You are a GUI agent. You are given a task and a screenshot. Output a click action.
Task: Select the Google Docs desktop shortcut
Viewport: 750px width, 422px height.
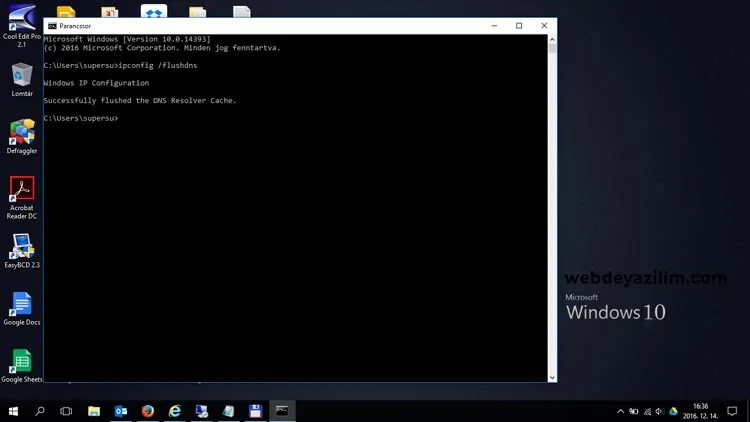tap(22, 309)
